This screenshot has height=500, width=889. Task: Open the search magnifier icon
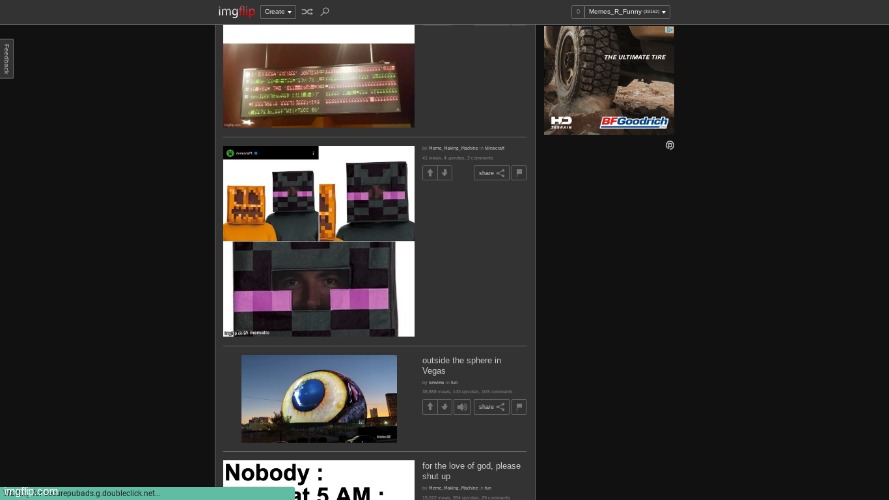[325, 11]
